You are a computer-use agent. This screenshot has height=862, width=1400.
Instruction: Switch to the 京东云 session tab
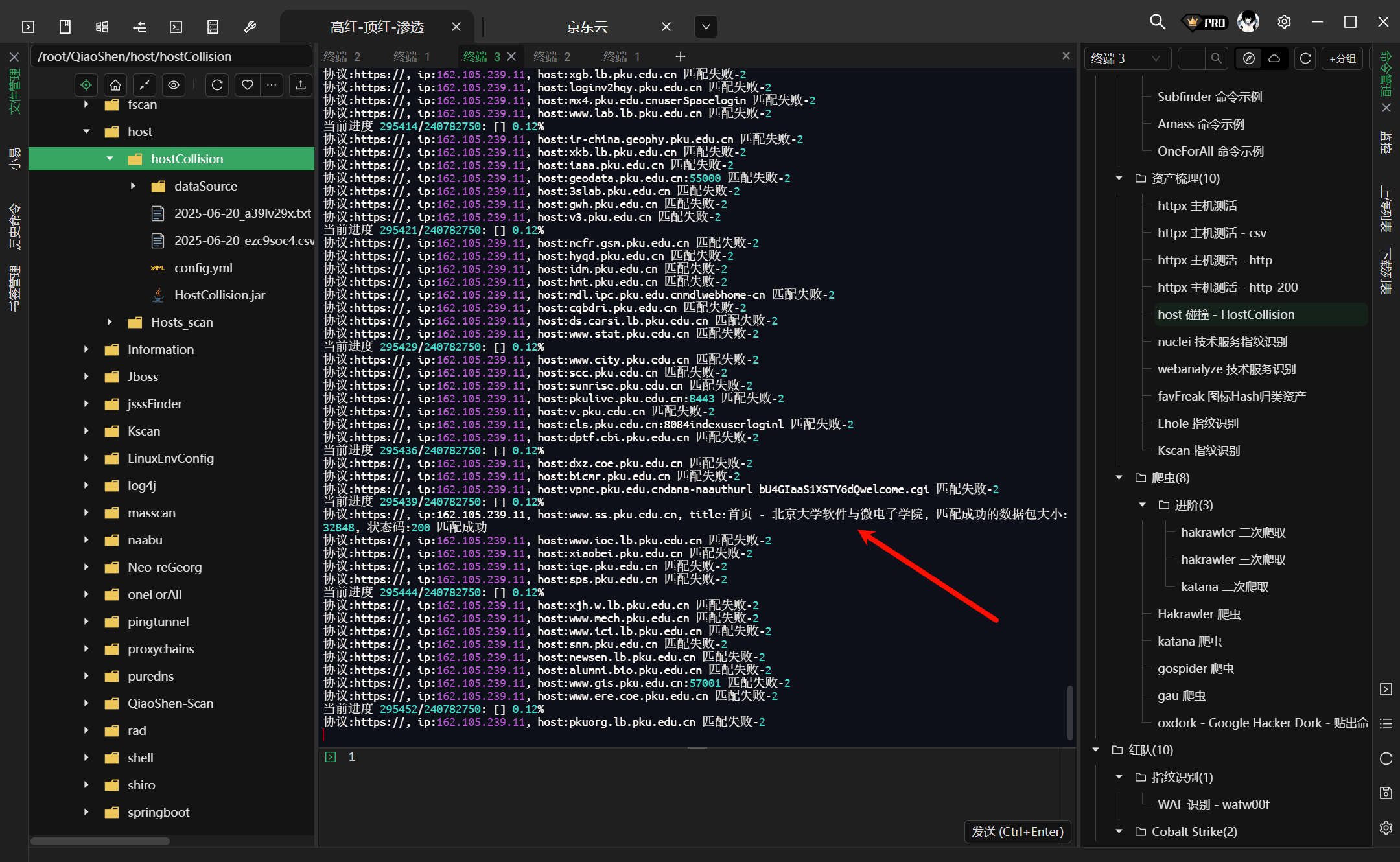[x=587, y=27]
